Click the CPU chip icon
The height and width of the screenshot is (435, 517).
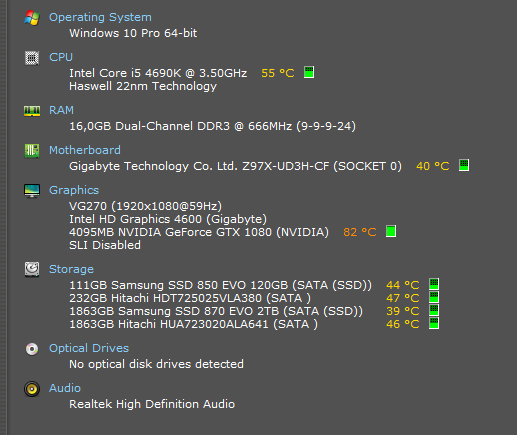32,58
